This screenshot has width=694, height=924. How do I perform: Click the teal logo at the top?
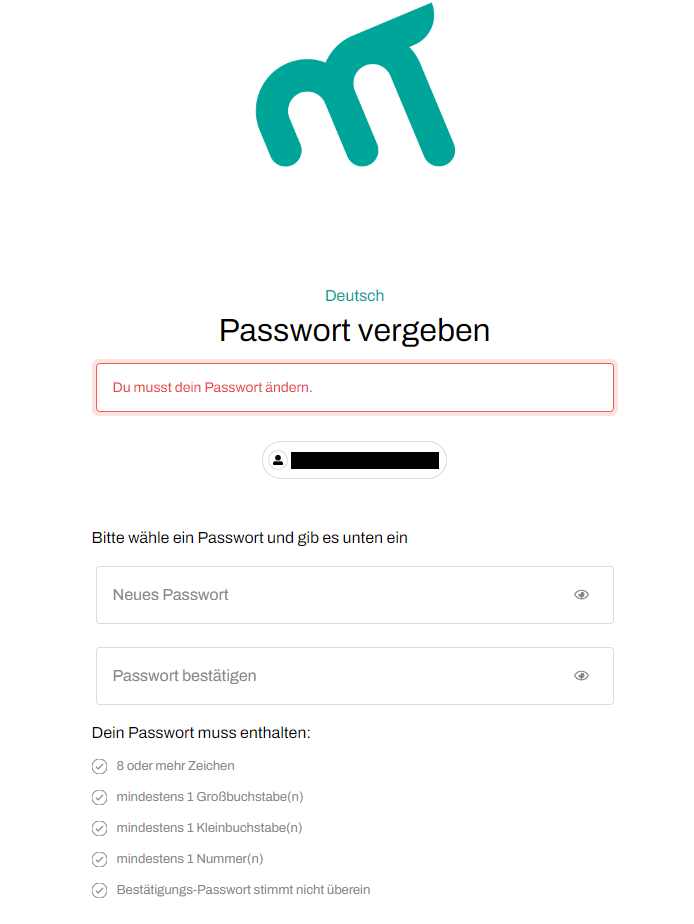pos(354,90)
